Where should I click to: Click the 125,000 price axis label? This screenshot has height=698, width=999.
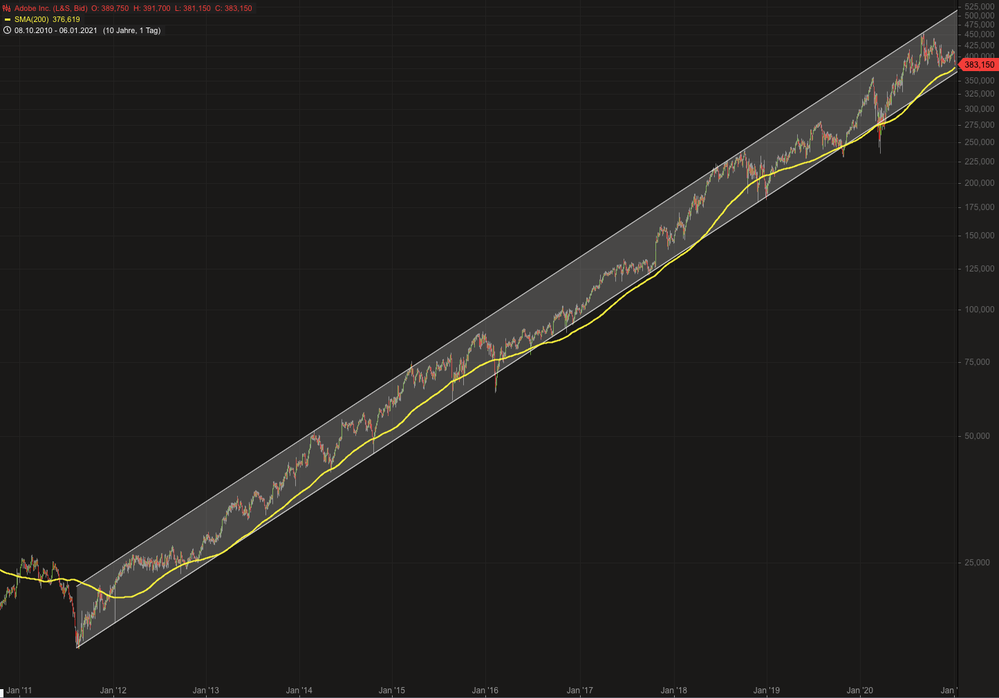[x=979, y=269]
